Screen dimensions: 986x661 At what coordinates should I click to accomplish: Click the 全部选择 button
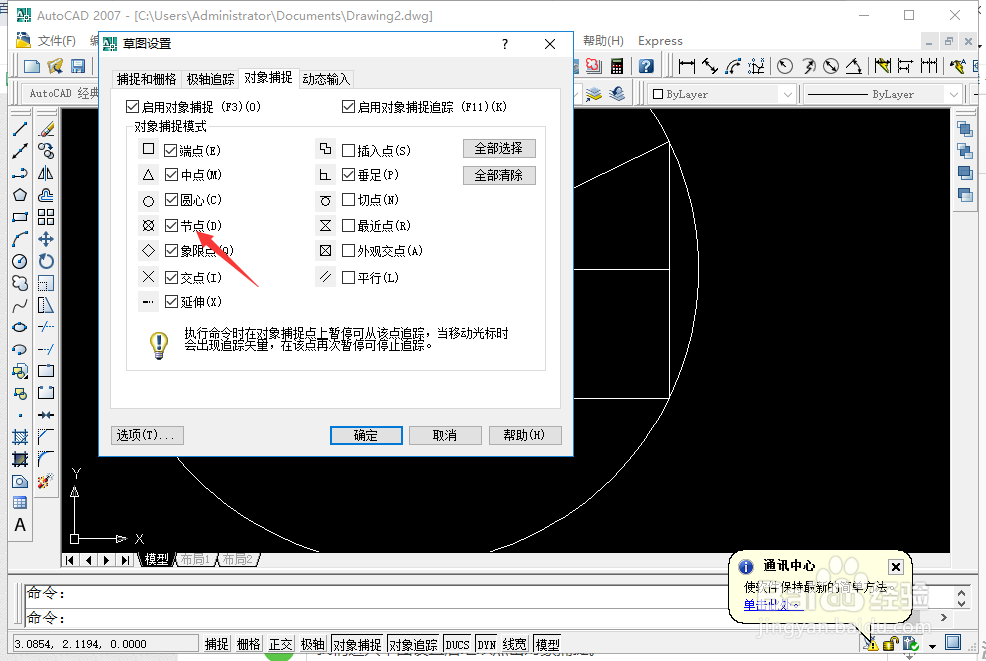coord(499,148)
